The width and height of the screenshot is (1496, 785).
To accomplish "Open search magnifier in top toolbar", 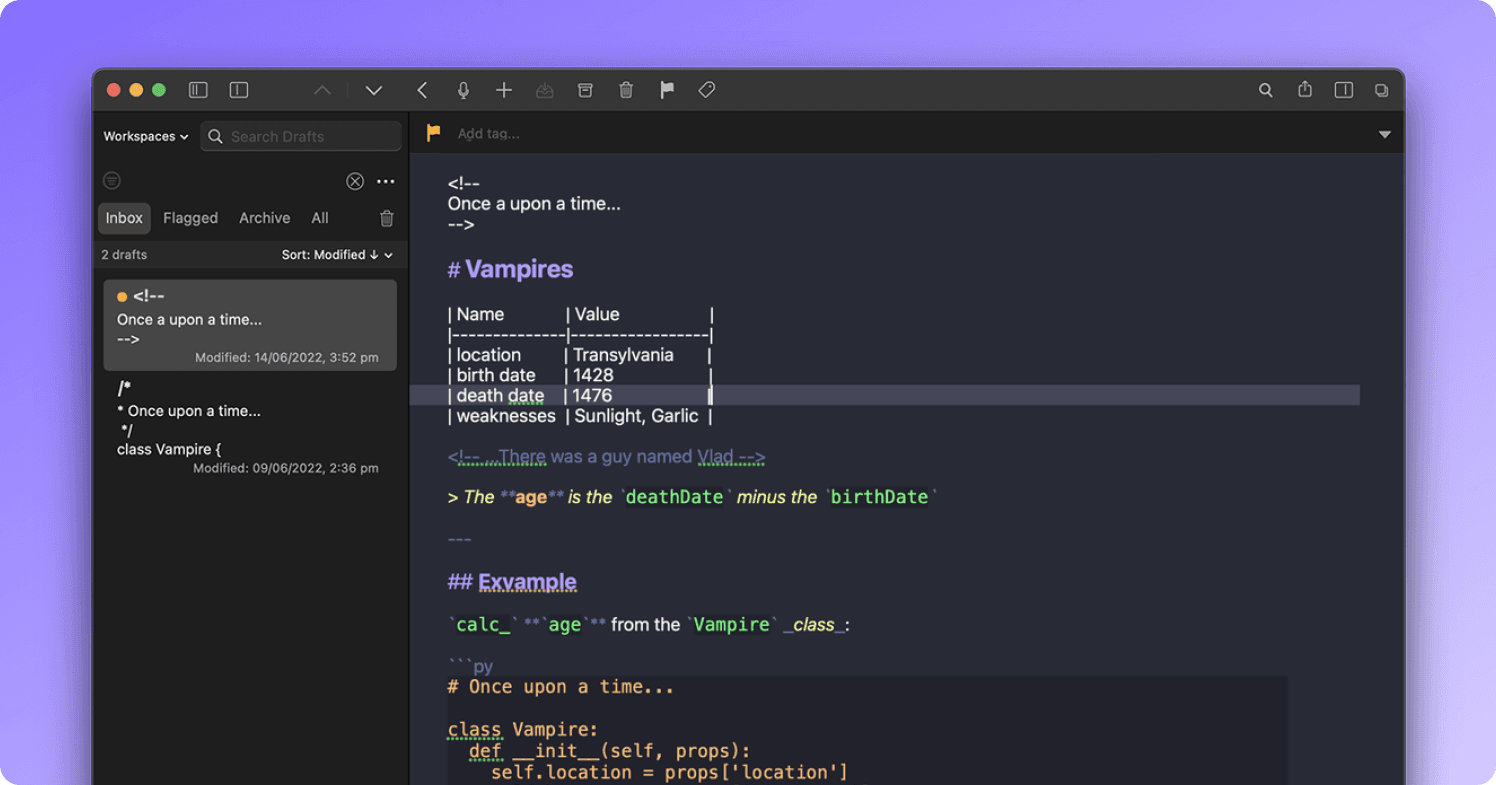I will 1265,90.
